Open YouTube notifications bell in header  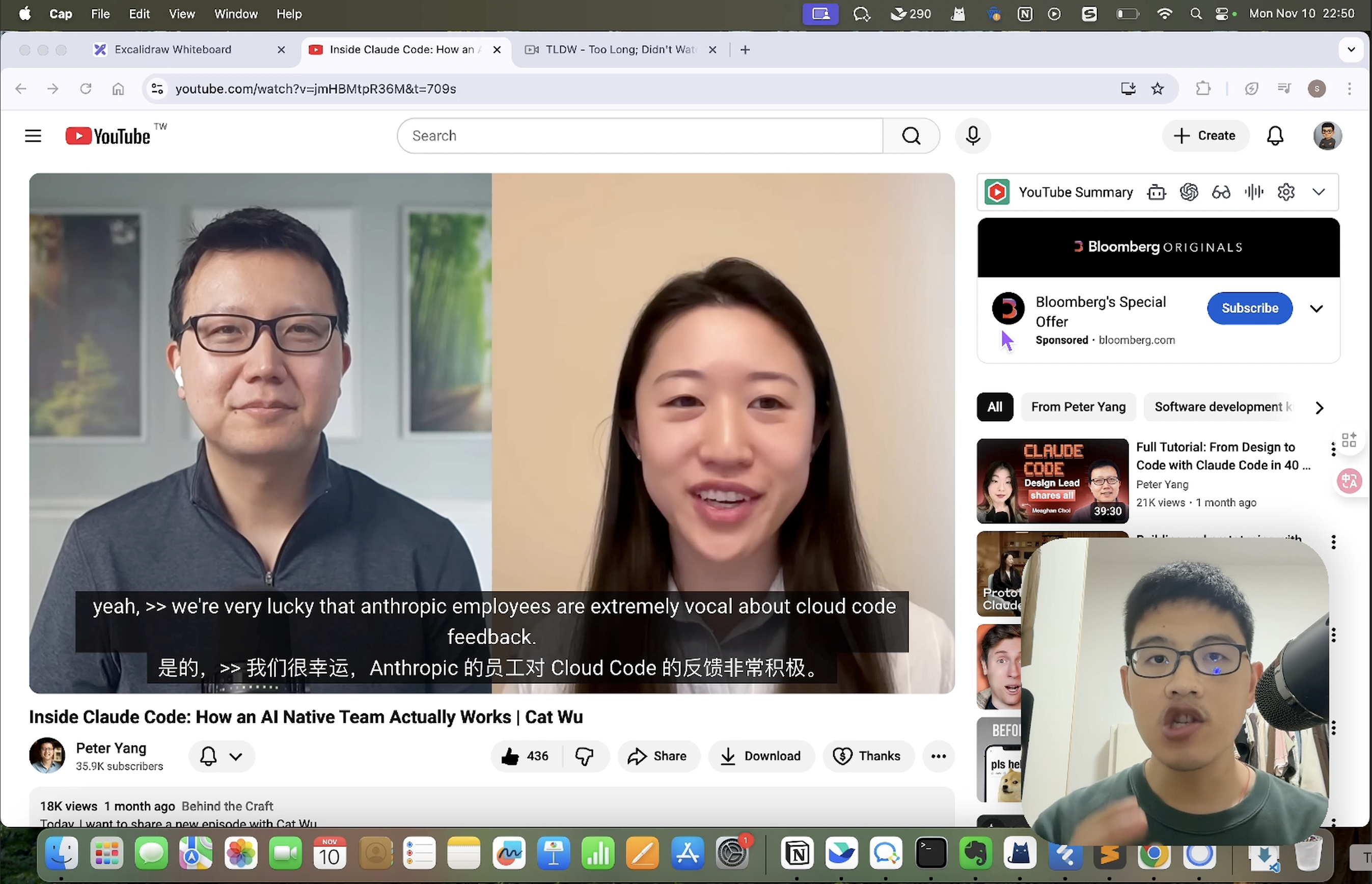(1275, 136)
